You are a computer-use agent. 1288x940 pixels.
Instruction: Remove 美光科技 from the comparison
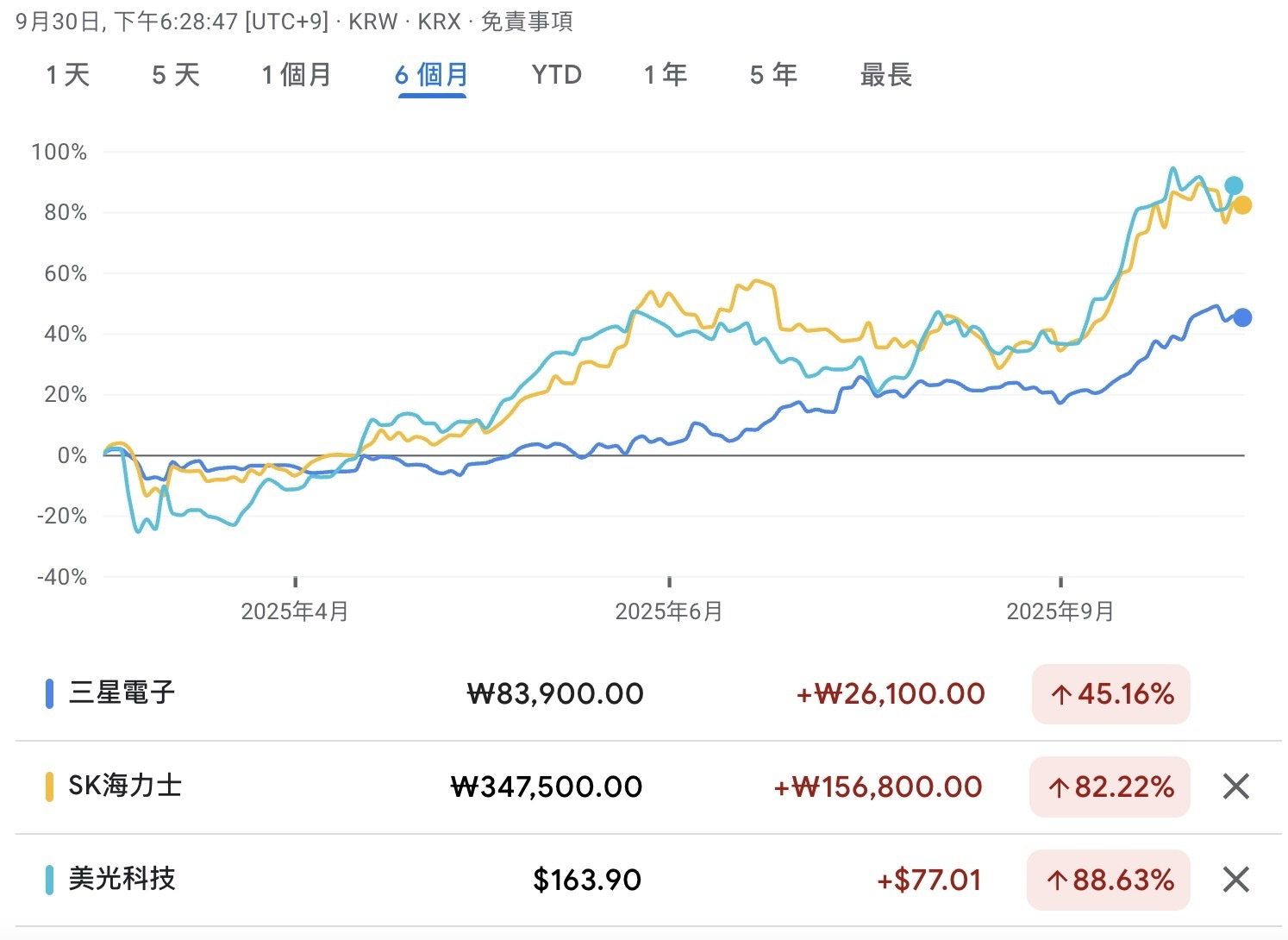click(x=1235, y=880)
